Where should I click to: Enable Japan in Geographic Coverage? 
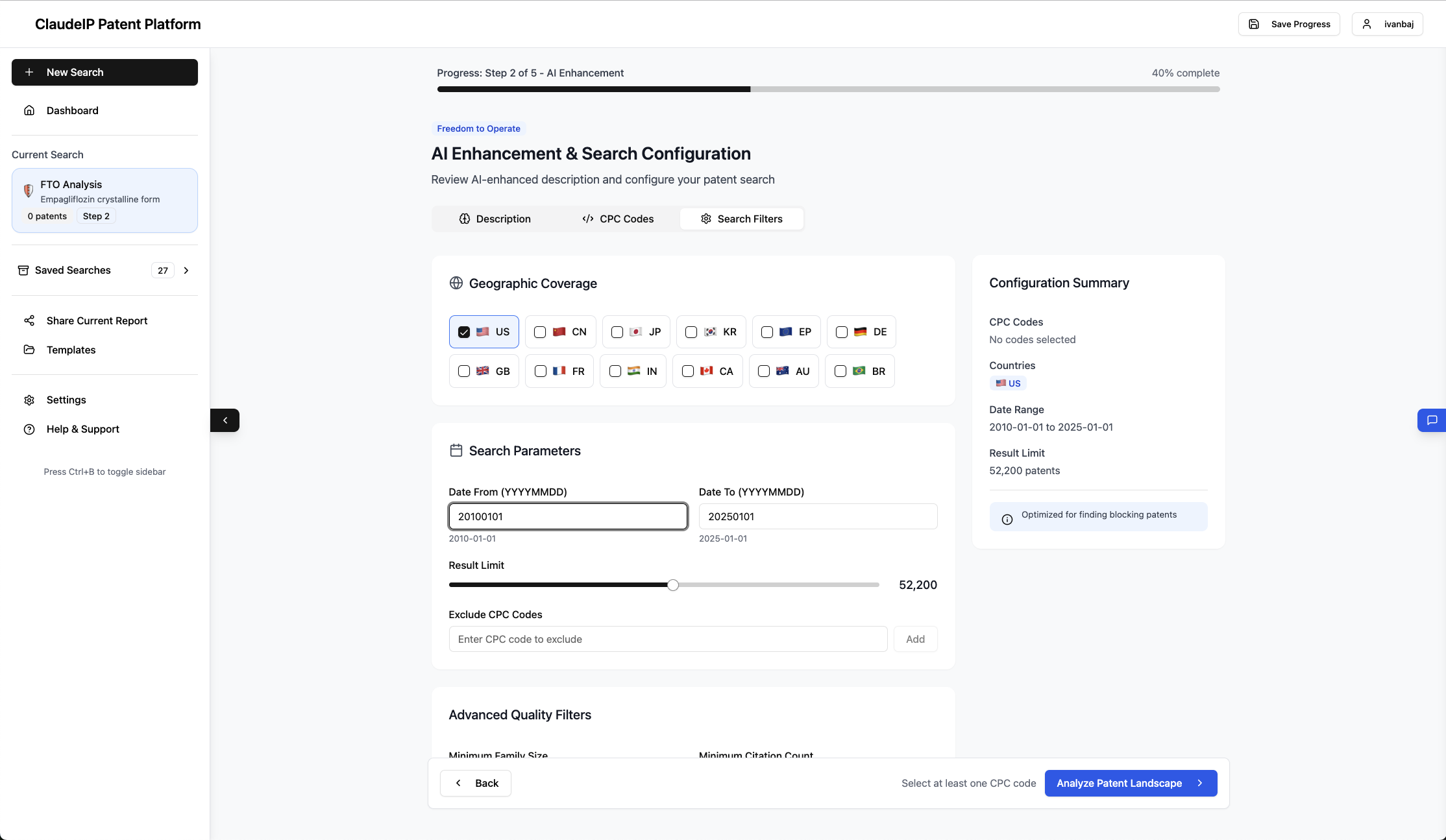pos(616,331)
